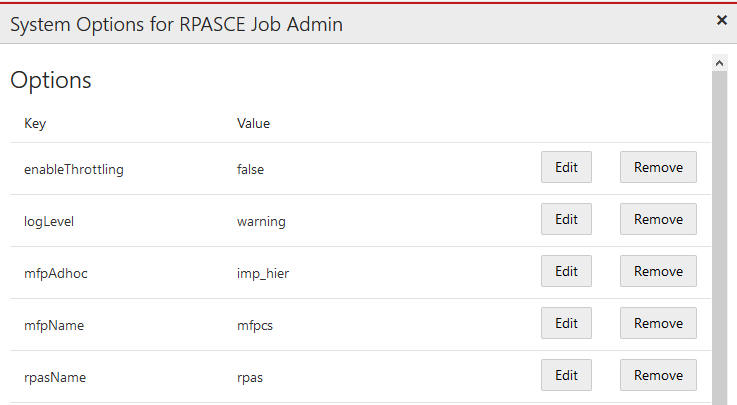Click the value 'rpas'

[x=250, y=377]
